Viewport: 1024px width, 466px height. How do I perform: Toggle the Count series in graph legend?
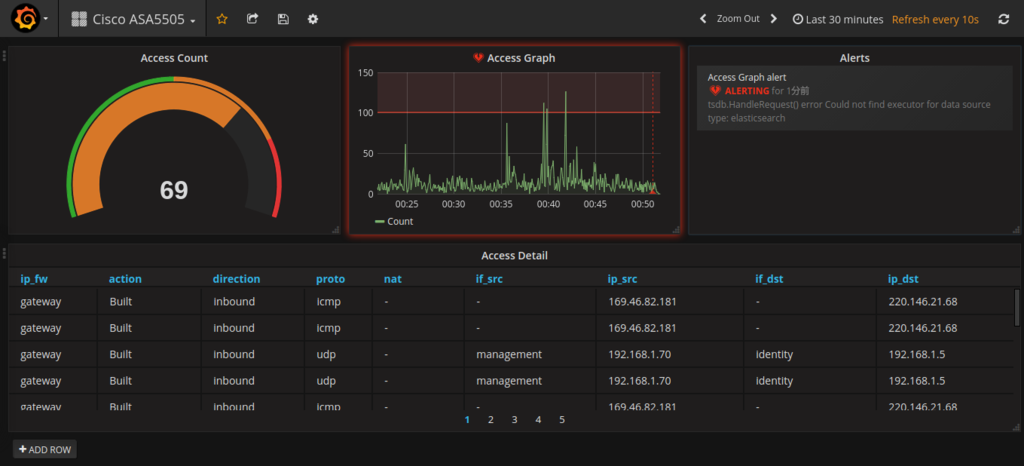pos(394,221)
